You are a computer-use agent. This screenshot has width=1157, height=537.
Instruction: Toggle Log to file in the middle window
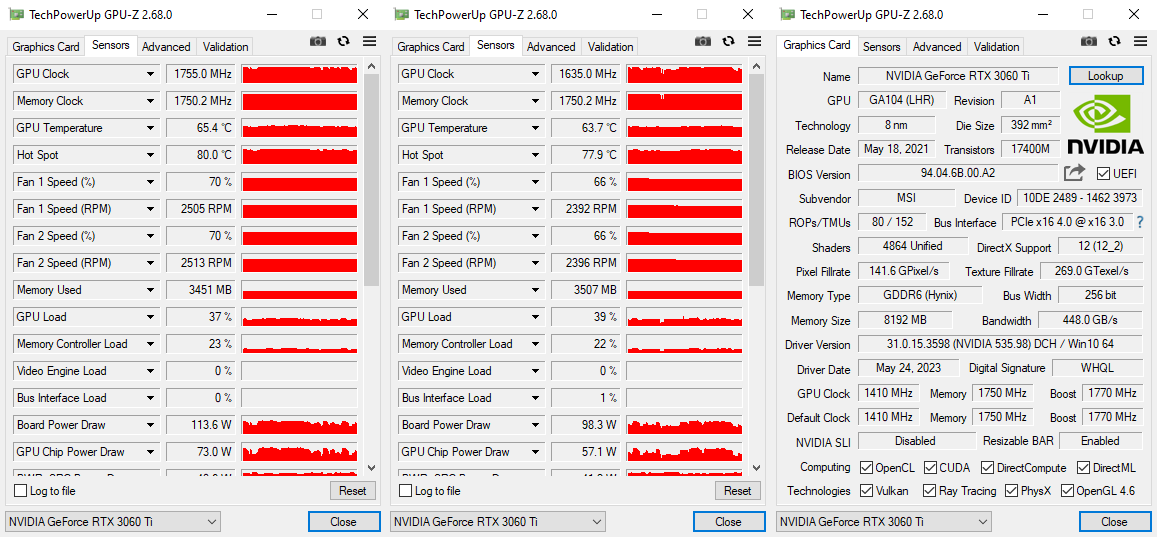[406, 491]
